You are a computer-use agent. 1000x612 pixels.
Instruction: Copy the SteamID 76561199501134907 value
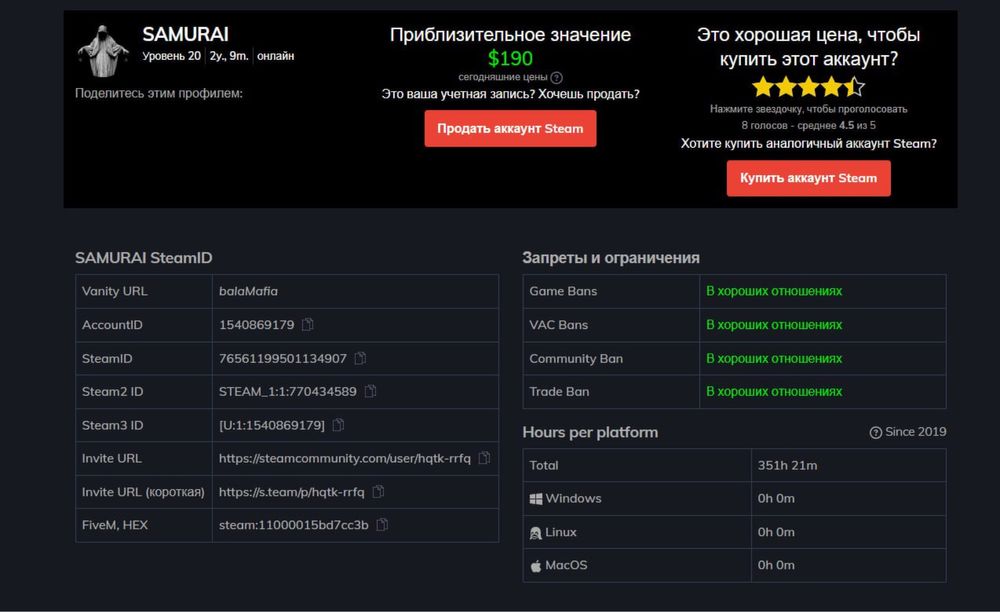[x=360, y=358]
